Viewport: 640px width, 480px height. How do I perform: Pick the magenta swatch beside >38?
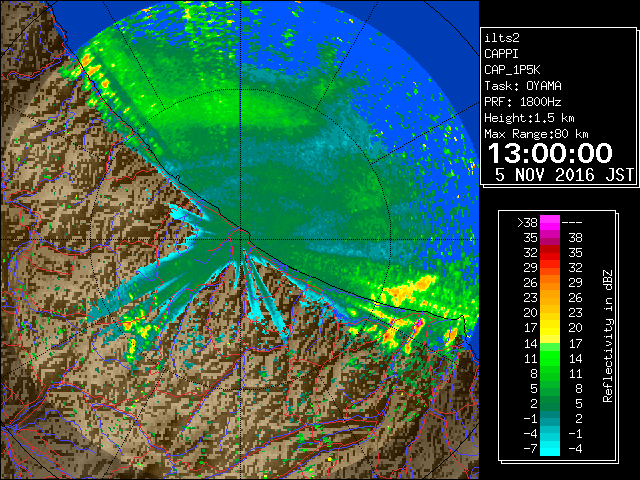click(x=550, y=223)
